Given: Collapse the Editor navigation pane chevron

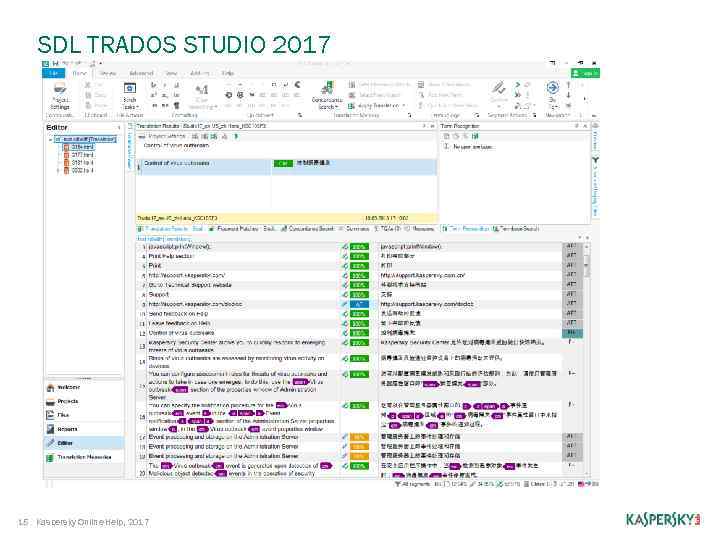Looking at the screenshot, I should pos(119,128).
